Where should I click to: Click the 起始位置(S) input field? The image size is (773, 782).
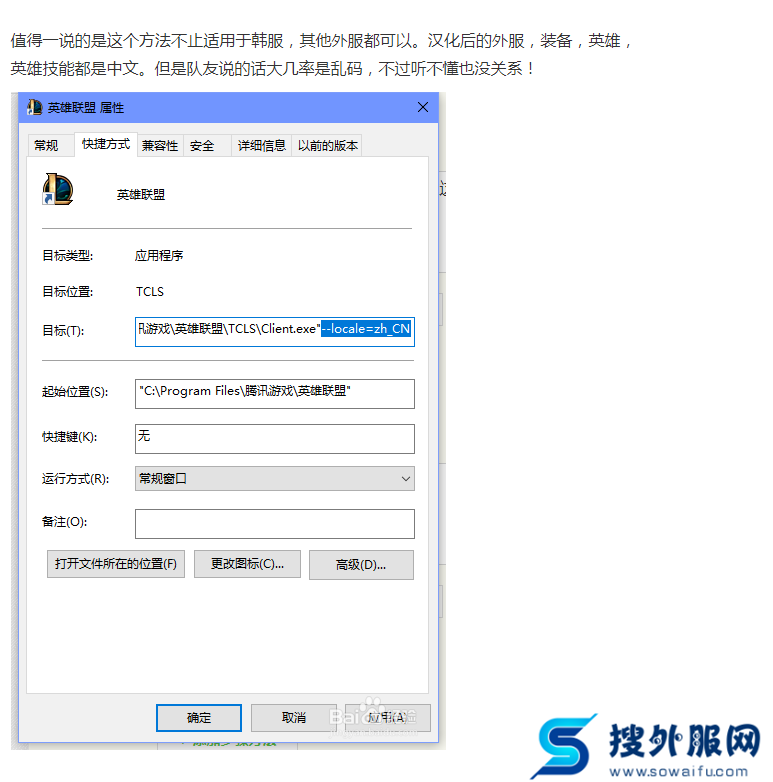tap(275, 393)
